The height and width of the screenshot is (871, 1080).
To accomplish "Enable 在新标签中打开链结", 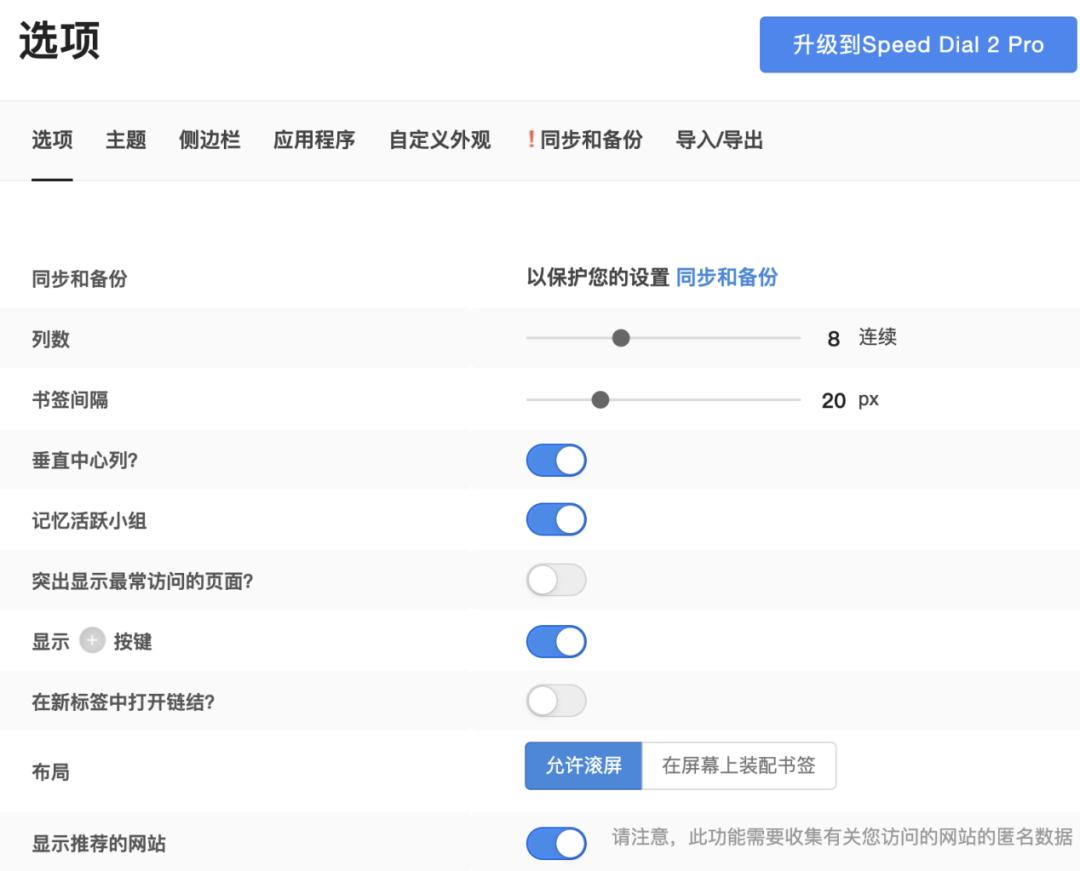I will (556, 701).
